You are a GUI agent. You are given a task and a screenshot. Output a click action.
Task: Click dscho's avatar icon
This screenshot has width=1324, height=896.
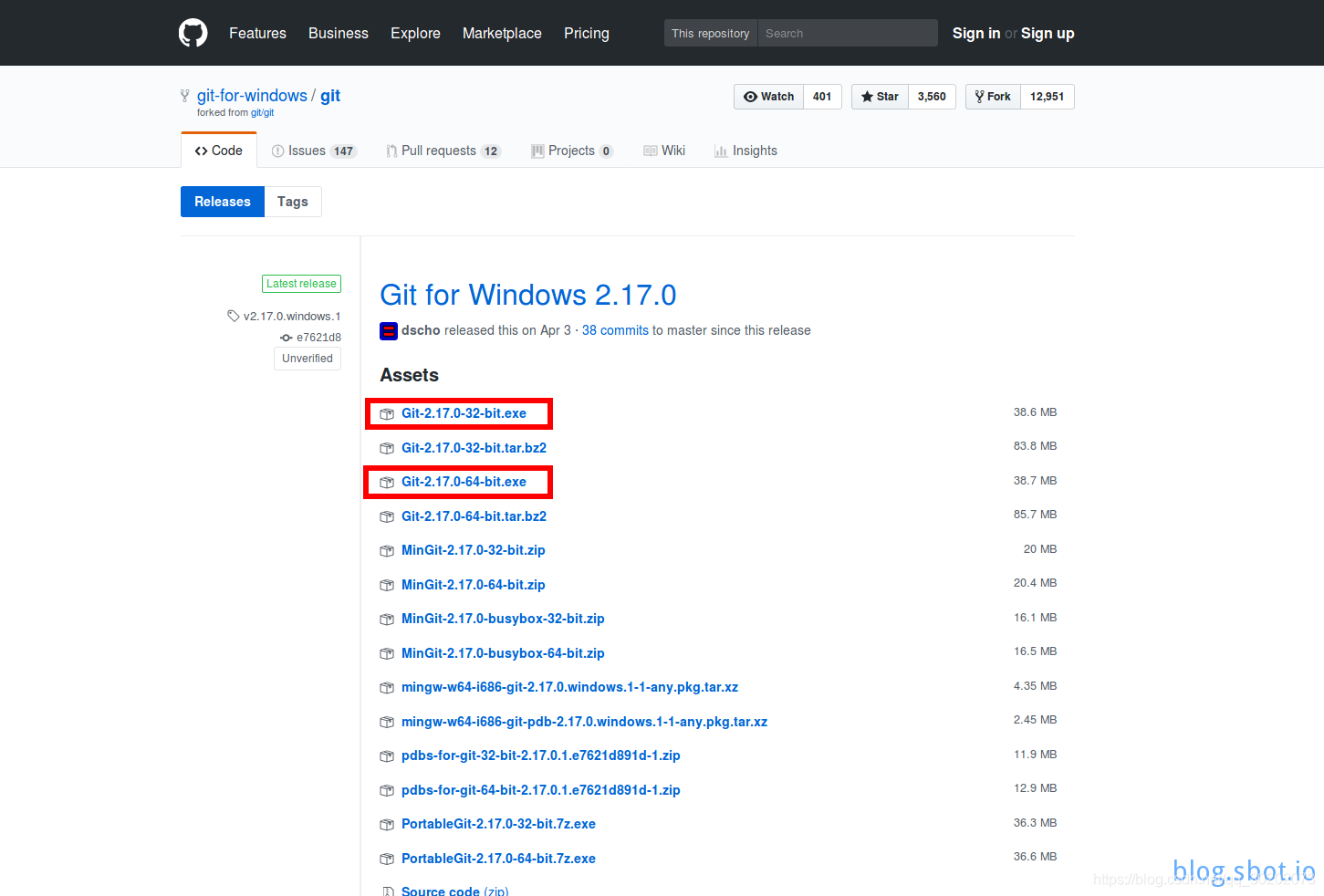coord(389,331)
